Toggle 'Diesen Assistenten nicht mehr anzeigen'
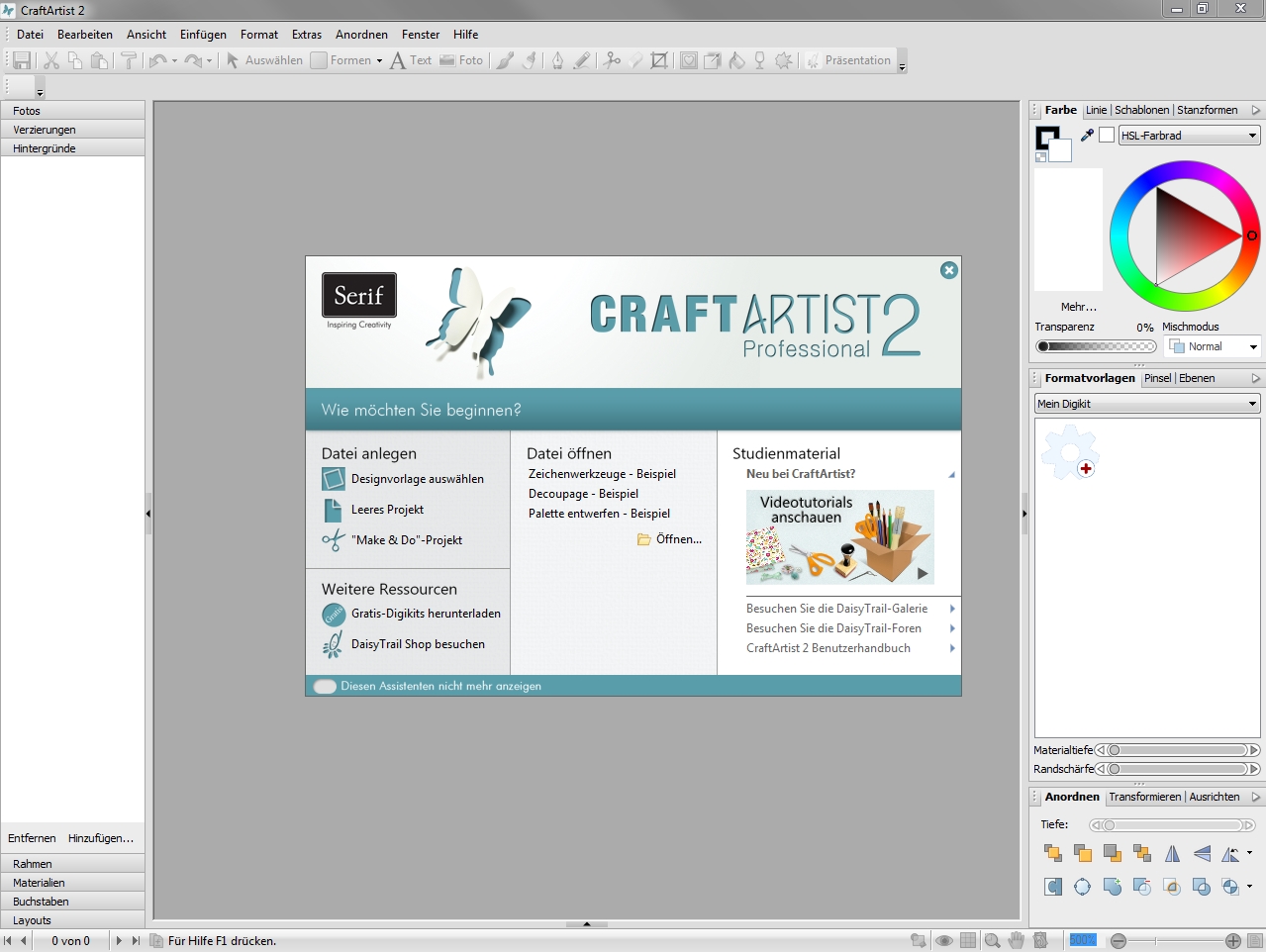The width and height of the screenshot is (1266, 952). tap(325, 685)
